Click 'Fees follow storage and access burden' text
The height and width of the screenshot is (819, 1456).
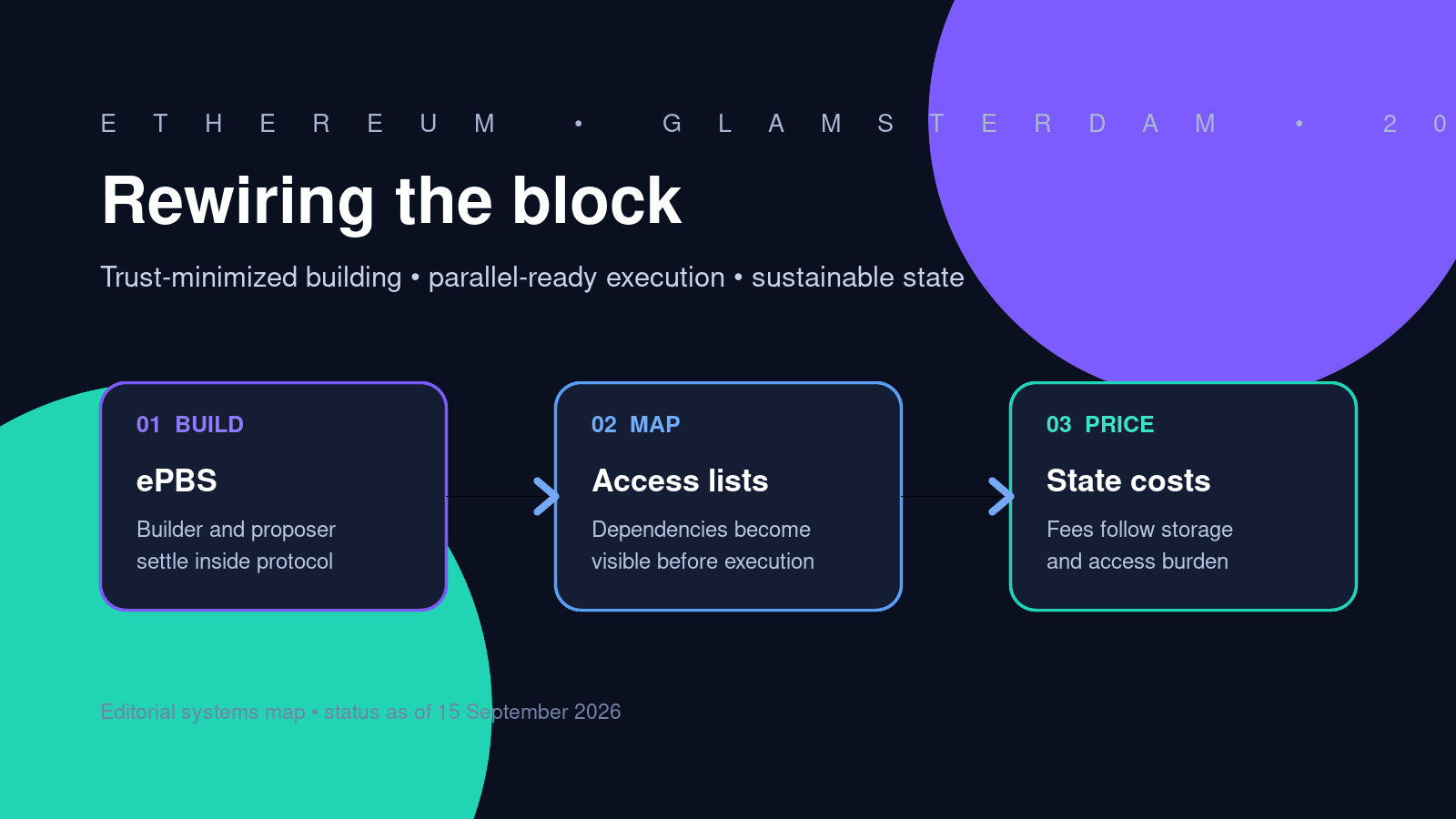(1139, 545)
